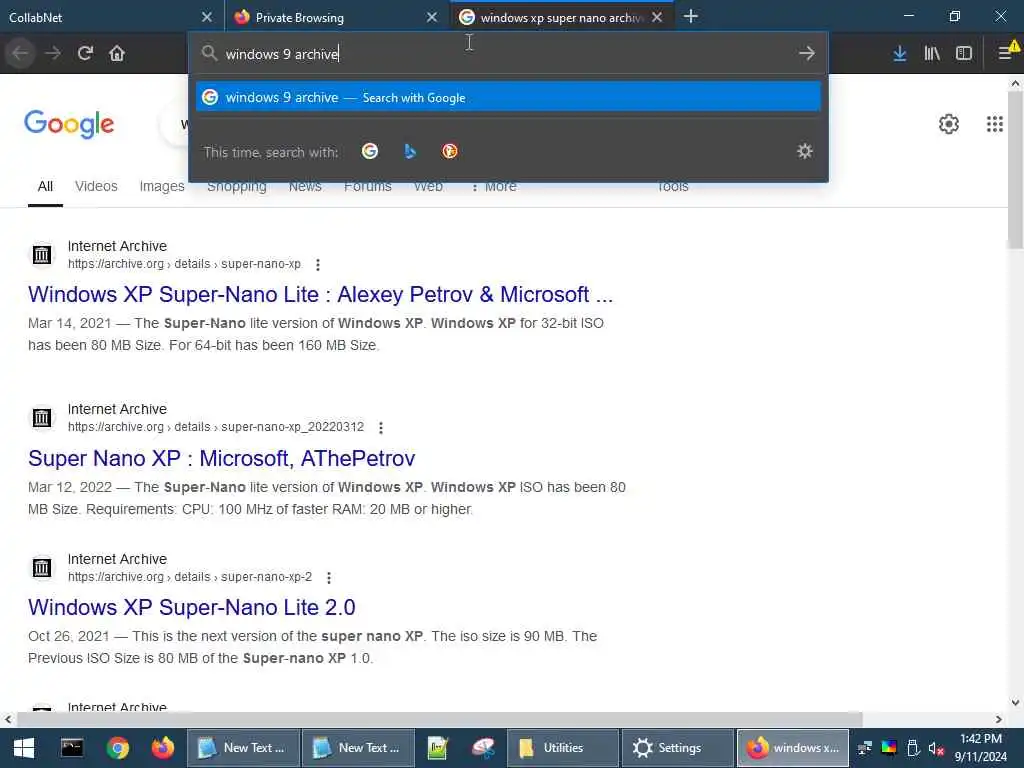Click the scroll-down arrow of the vertical scrollbar

(1016, 703)
